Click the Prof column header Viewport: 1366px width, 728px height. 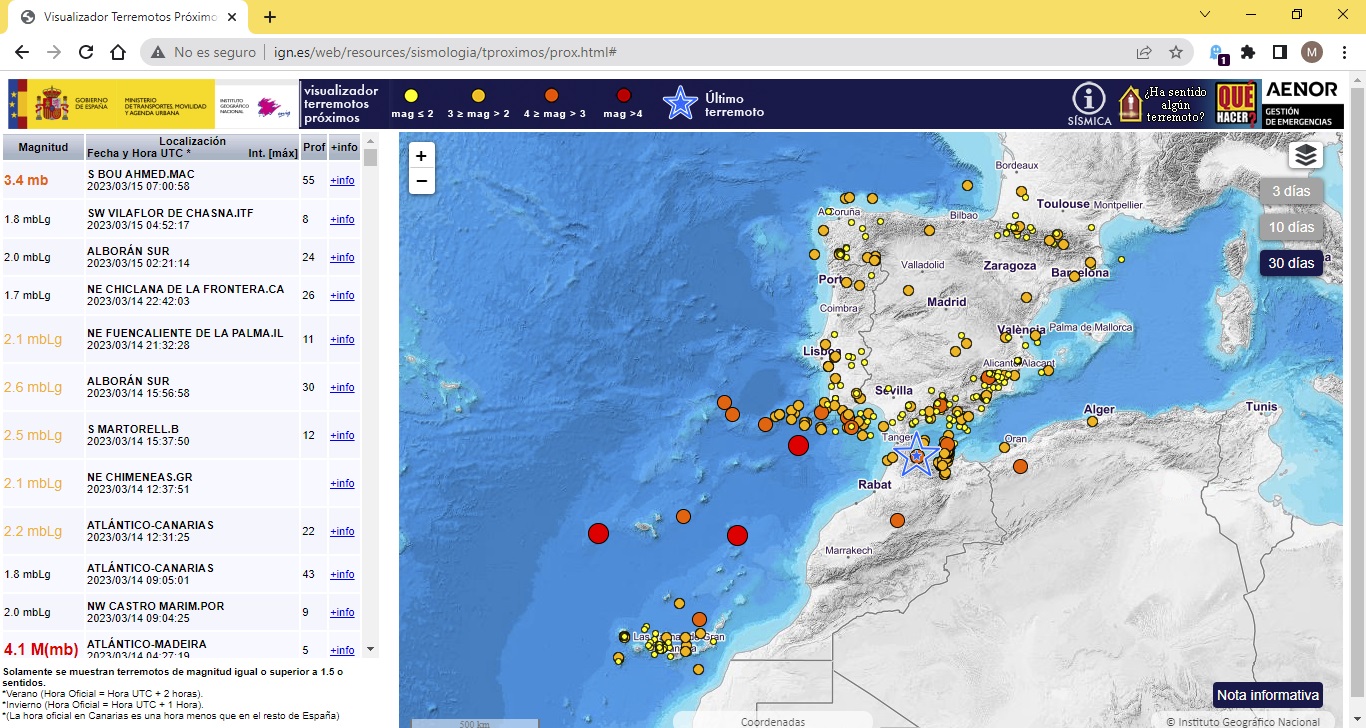click(314, 147)
